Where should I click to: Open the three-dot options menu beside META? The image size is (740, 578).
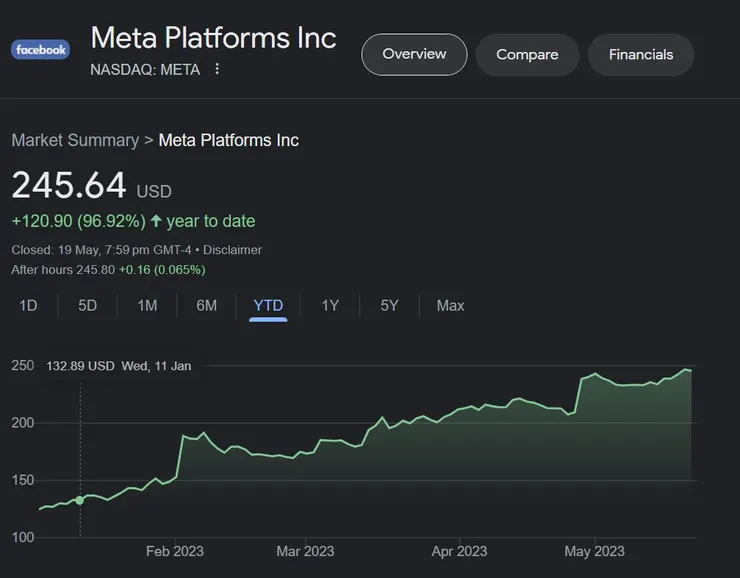217,69
